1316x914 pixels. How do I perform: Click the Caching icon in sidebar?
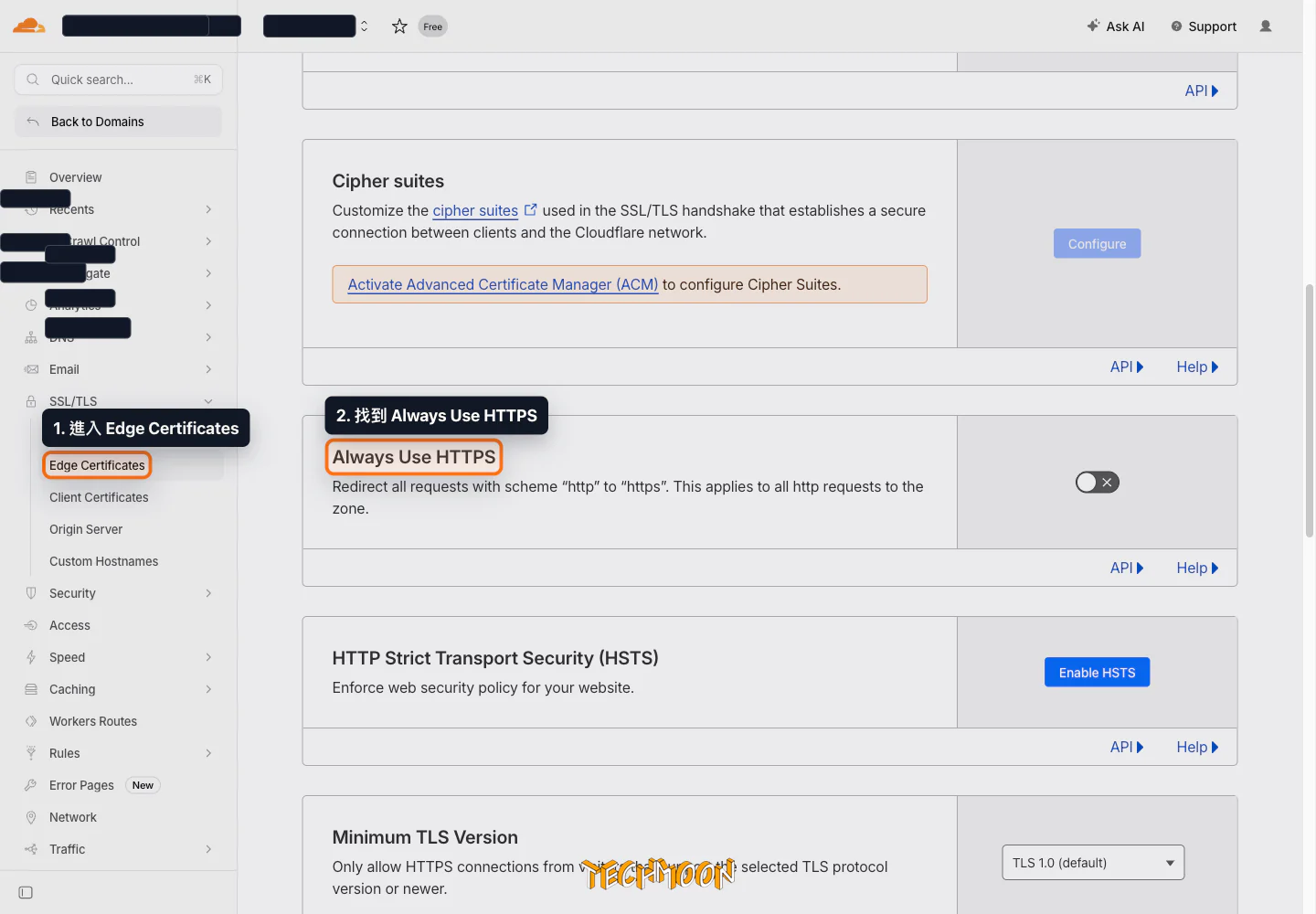[31, 689]
